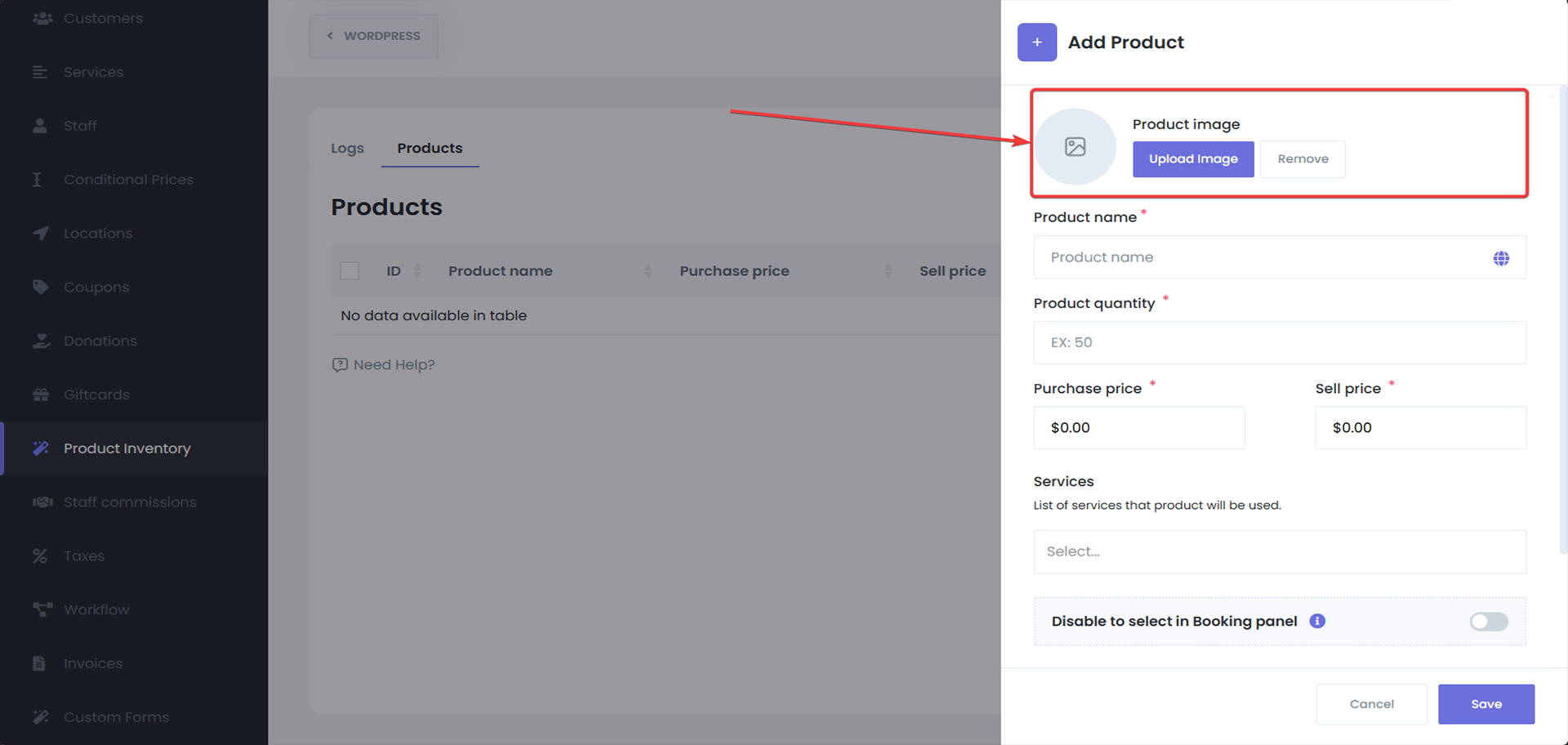Sort by Product name column arrows
1568x745 pixels.
point(648,271)
